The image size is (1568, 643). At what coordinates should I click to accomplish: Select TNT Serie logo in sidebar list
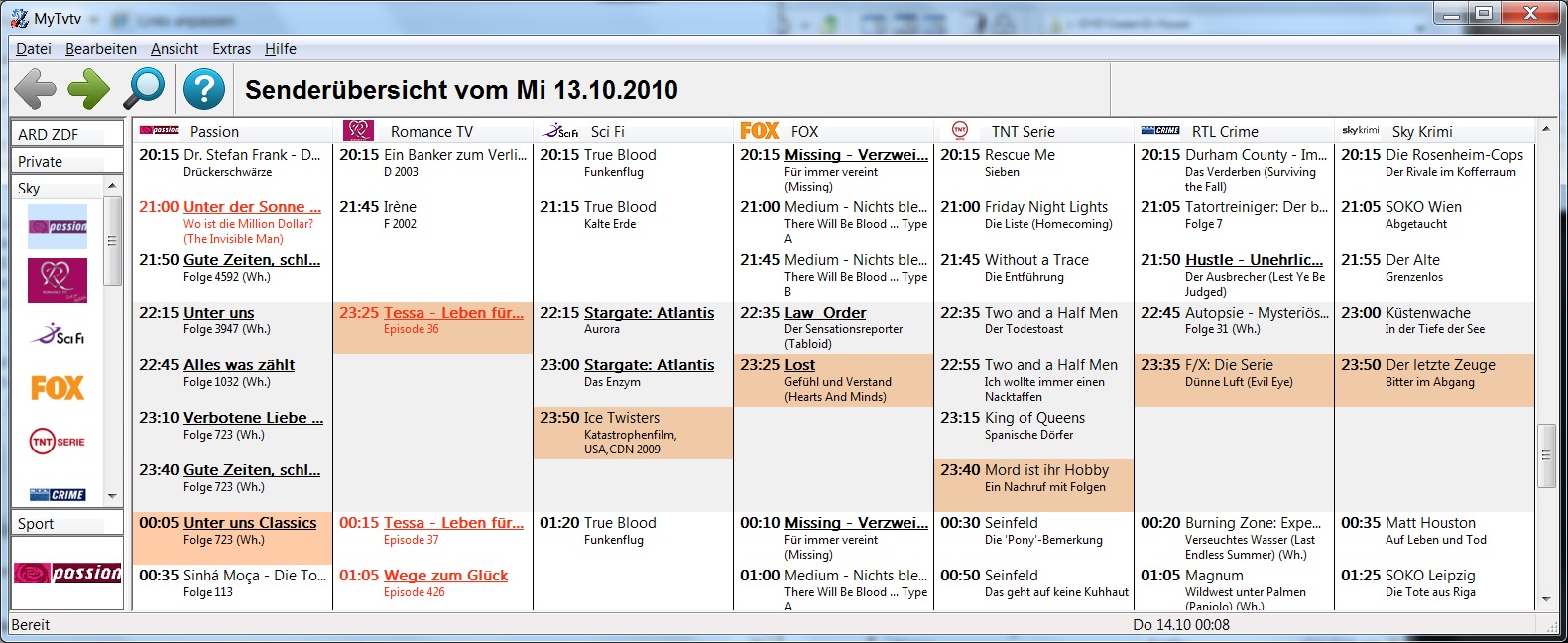pyautogui.click(x=58, y=442)
